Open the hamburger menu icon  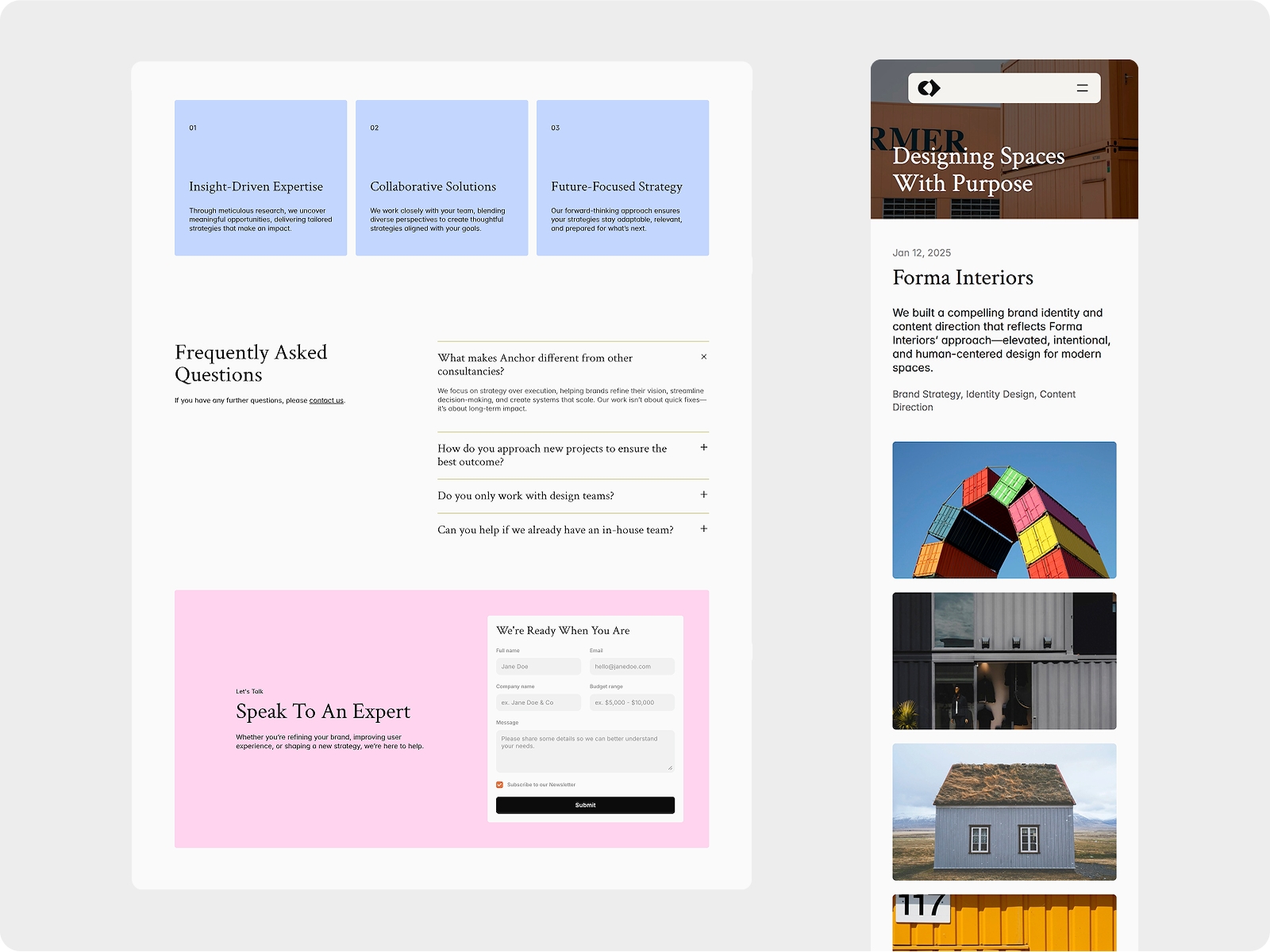click(1082, 88)
